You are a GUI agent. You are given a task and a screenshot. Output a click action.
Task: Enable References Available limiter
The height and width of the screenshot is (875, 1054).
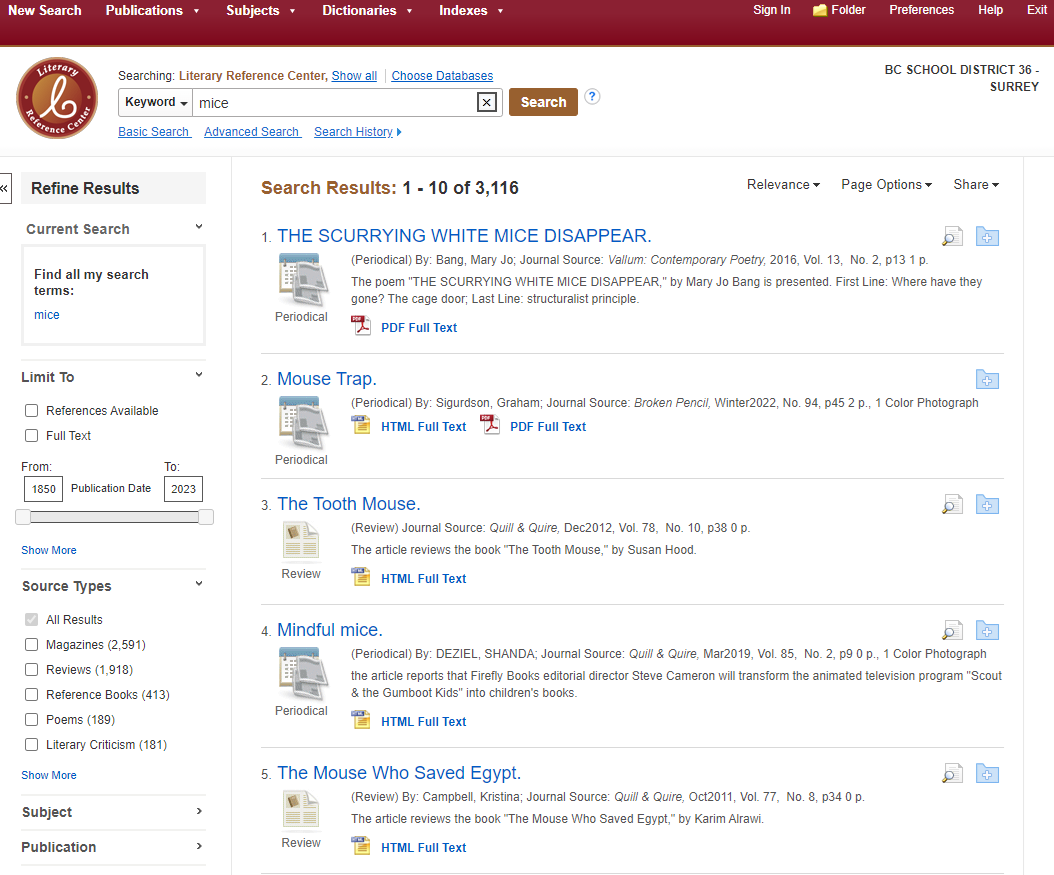32,411
